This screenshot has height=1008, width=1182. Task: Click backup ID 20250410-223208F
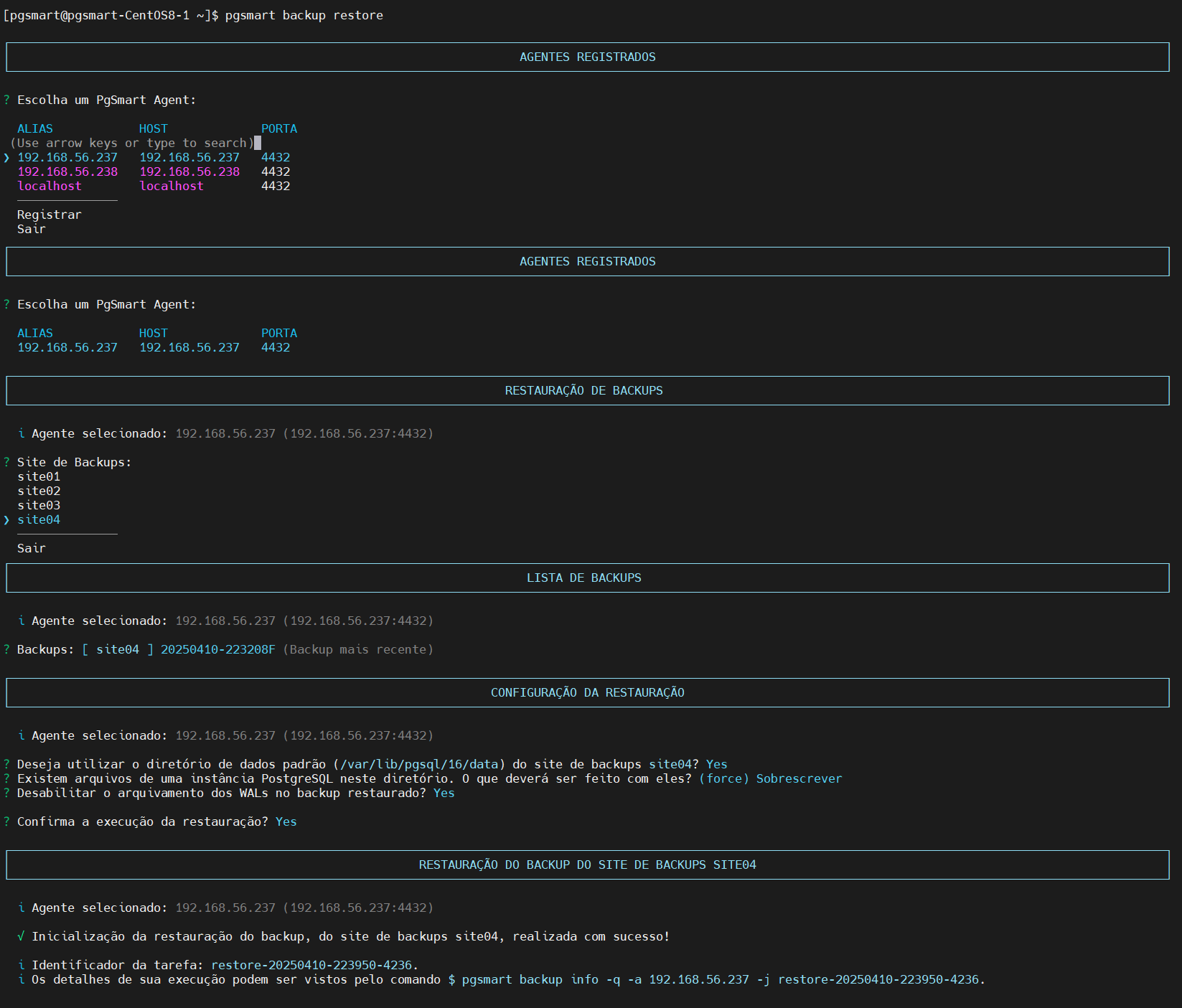coord(218,649)
